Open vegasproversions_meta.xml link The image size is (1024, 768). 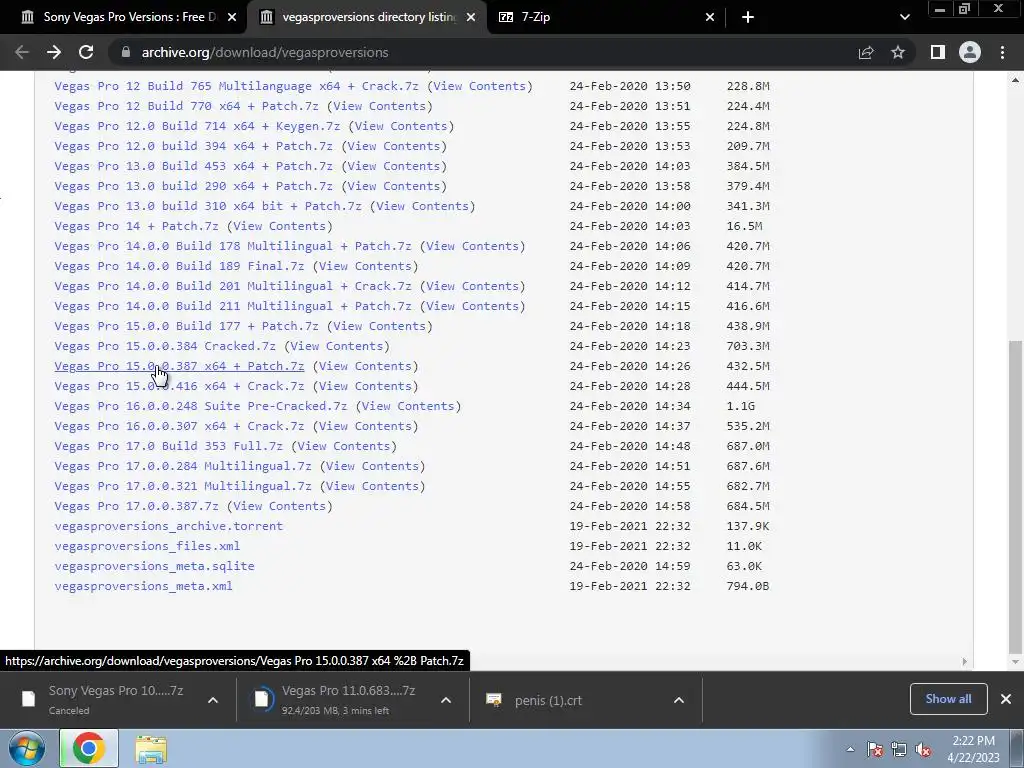pyautogui.click(x=143, y=586)
